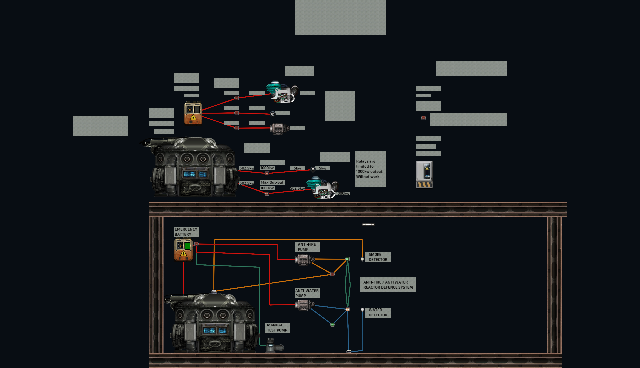Select the lower pump with blue wires inside the hull
640x368 pixels.
point(303,305)
